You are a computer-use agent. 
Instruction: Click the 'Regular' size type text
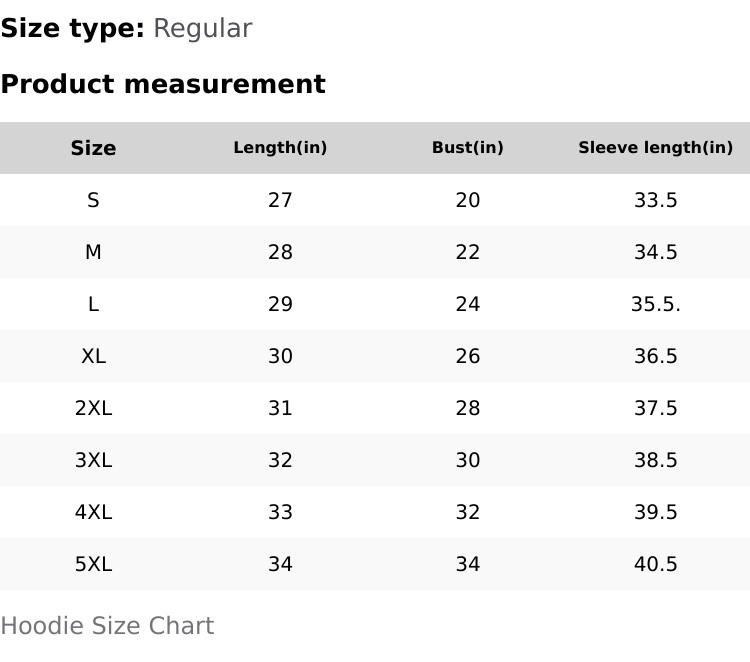[202, 28]
